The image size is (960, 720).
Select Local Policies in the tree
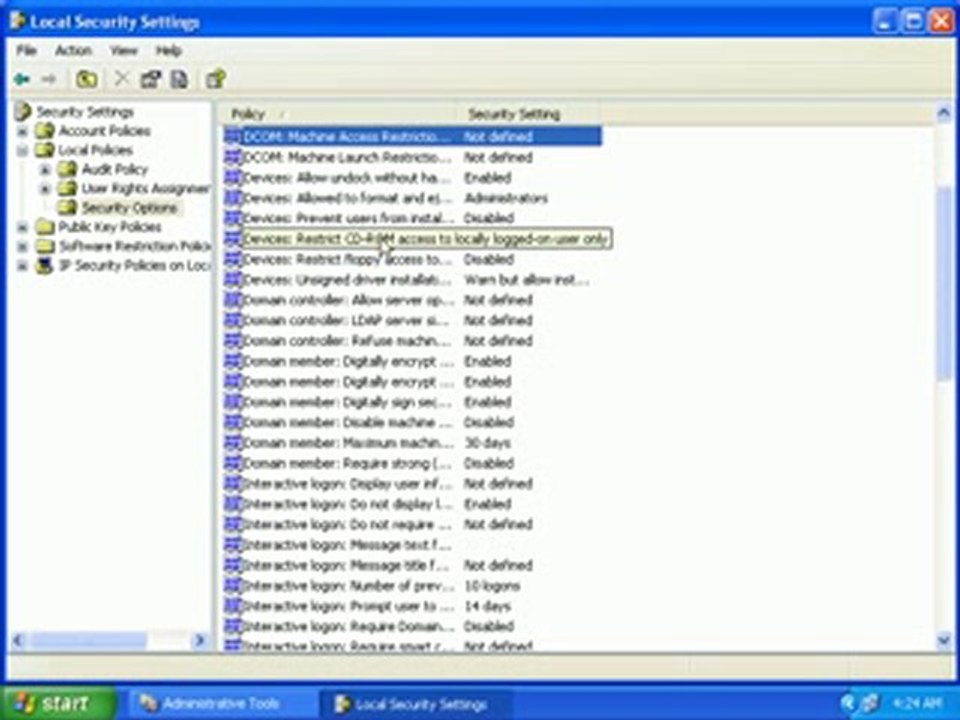(95, 150)
